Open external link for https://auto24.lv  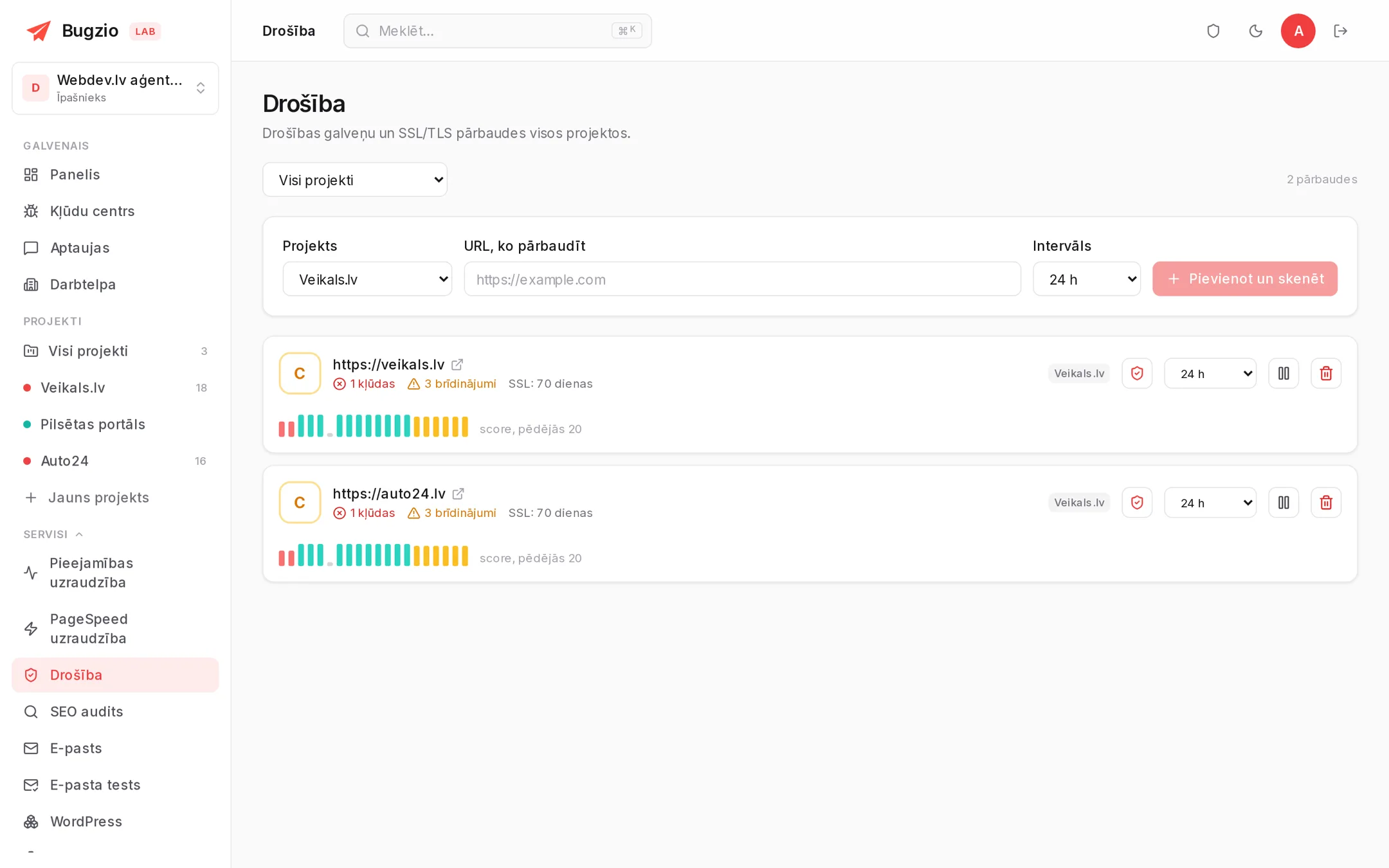458,494
